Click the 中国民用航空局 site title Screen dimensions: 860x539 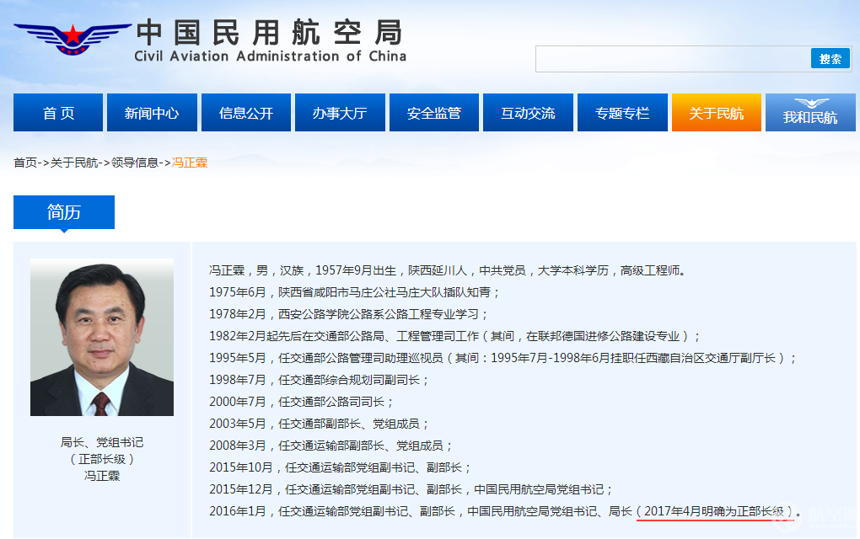tap(270, 33)
